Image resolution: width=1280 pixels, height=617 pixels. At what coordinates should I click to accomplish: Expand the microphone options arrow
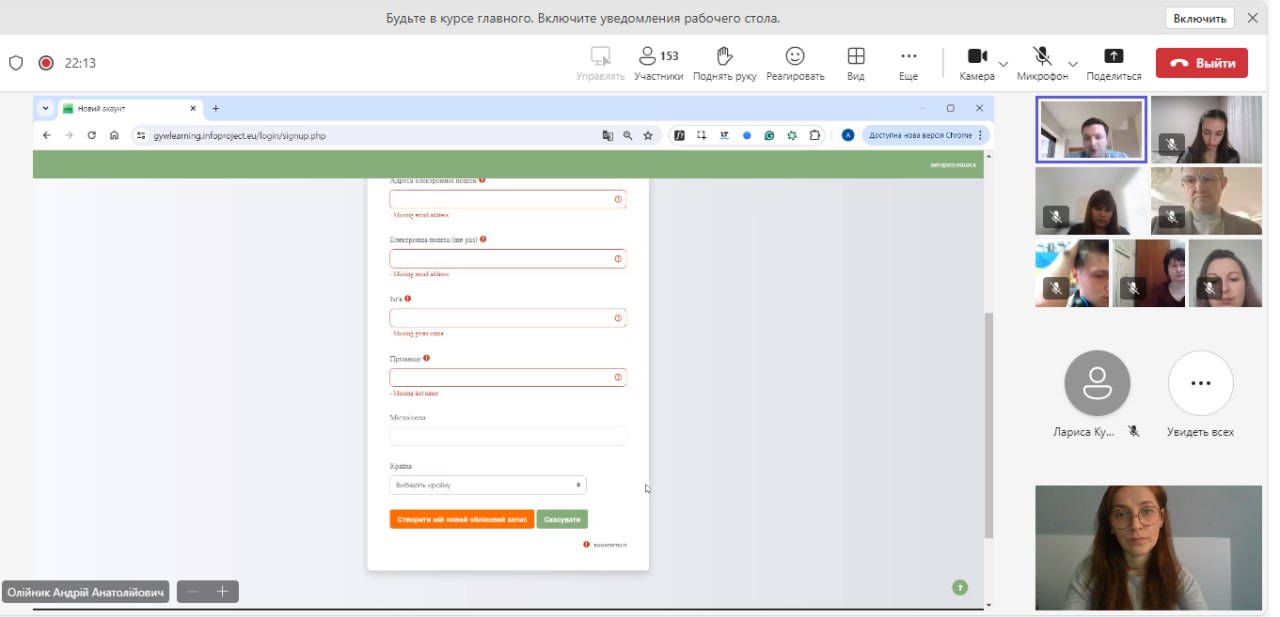coord(1073,63)
